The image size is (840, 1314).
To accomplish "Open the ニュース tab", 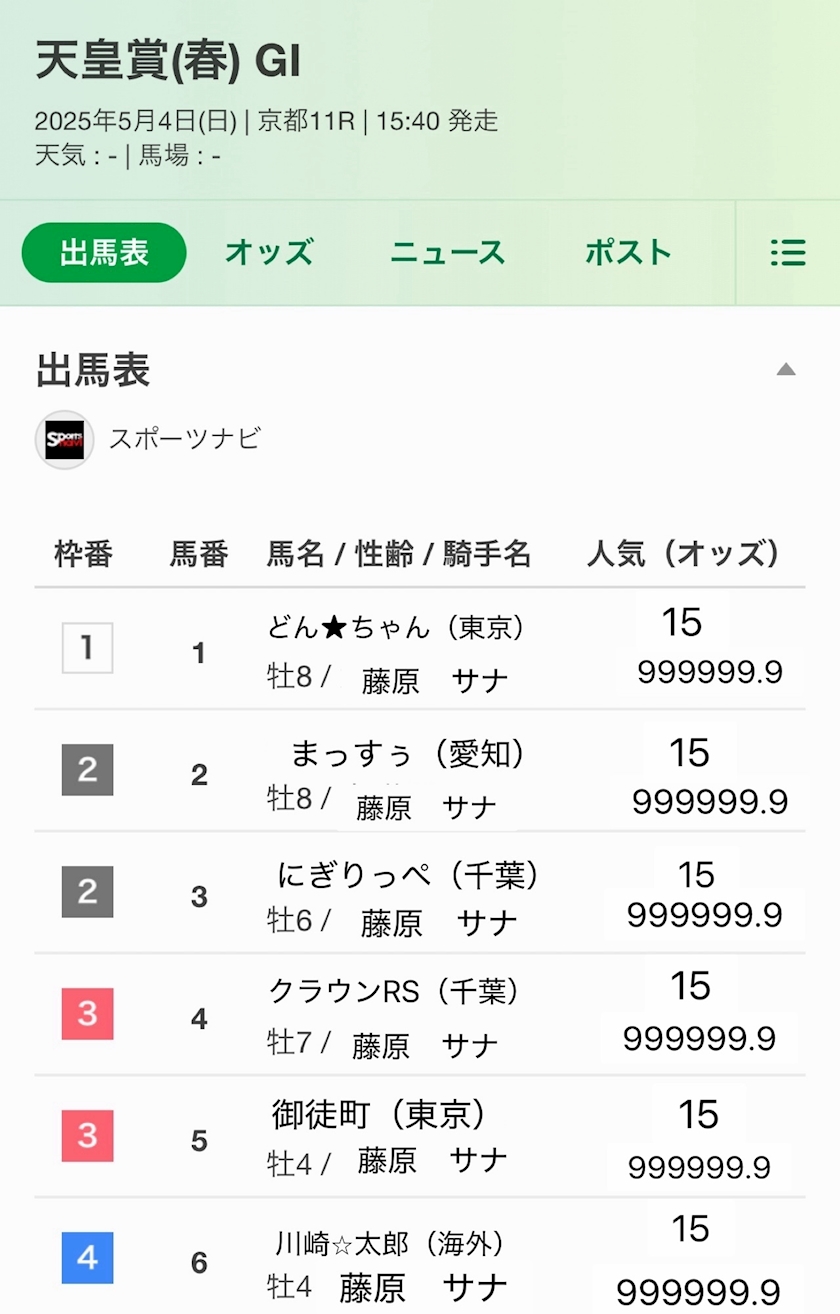I will tap(447, 253).
